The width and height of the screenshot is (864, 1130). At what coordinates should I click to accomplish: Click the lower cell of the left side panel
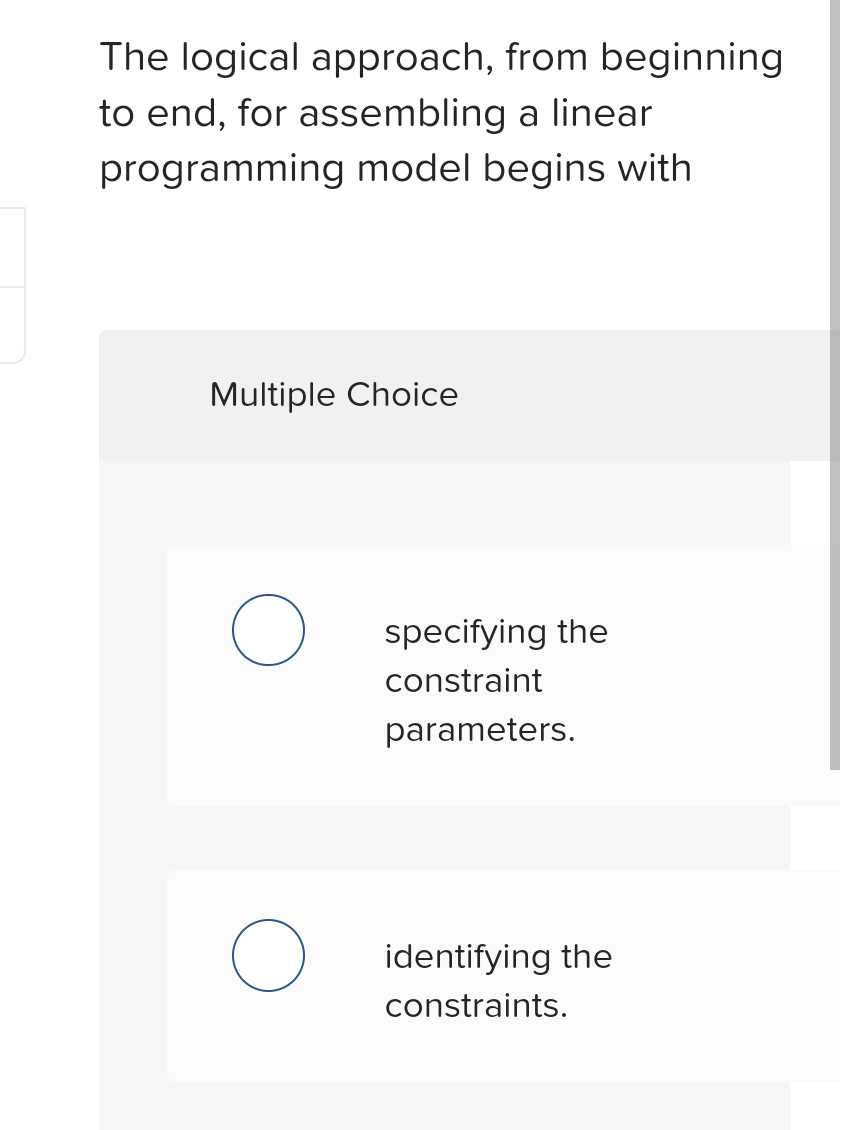click(x=12, y=325)
